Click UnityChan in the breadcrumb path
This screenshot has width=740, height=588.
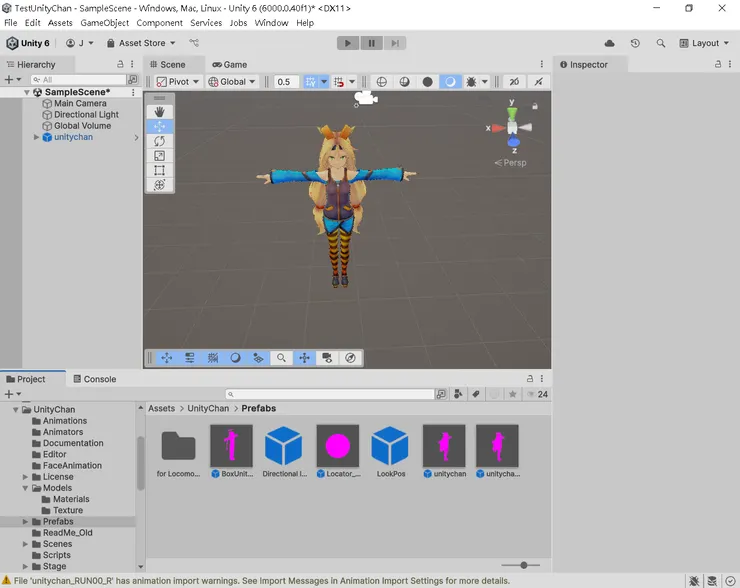(208, 408)
